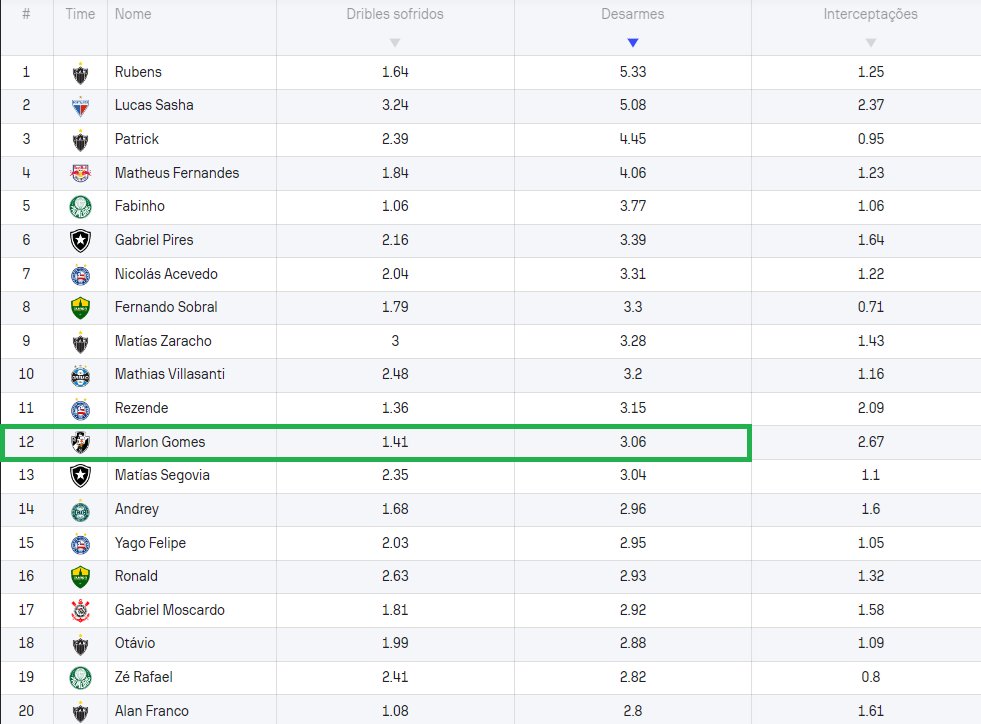Select Nicolás Acevedo's name

tap(166, 274)
